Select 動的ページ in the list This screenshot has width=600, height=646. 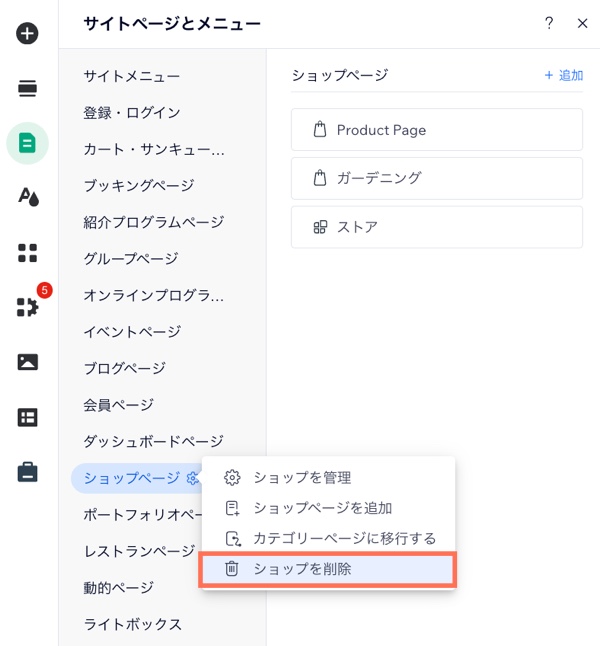point(118,587)
